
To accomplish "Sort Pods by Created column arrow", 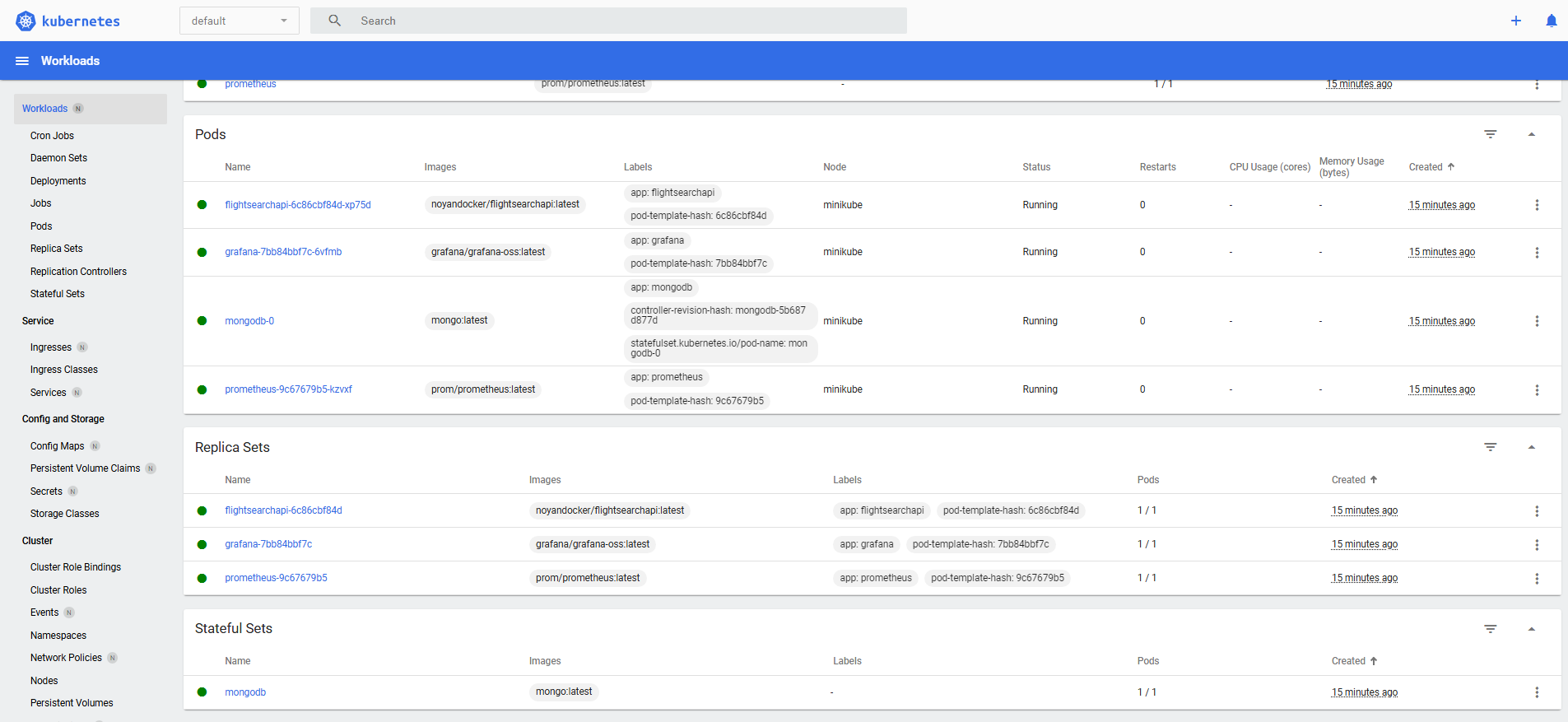I will click(x=1451, y=166).
